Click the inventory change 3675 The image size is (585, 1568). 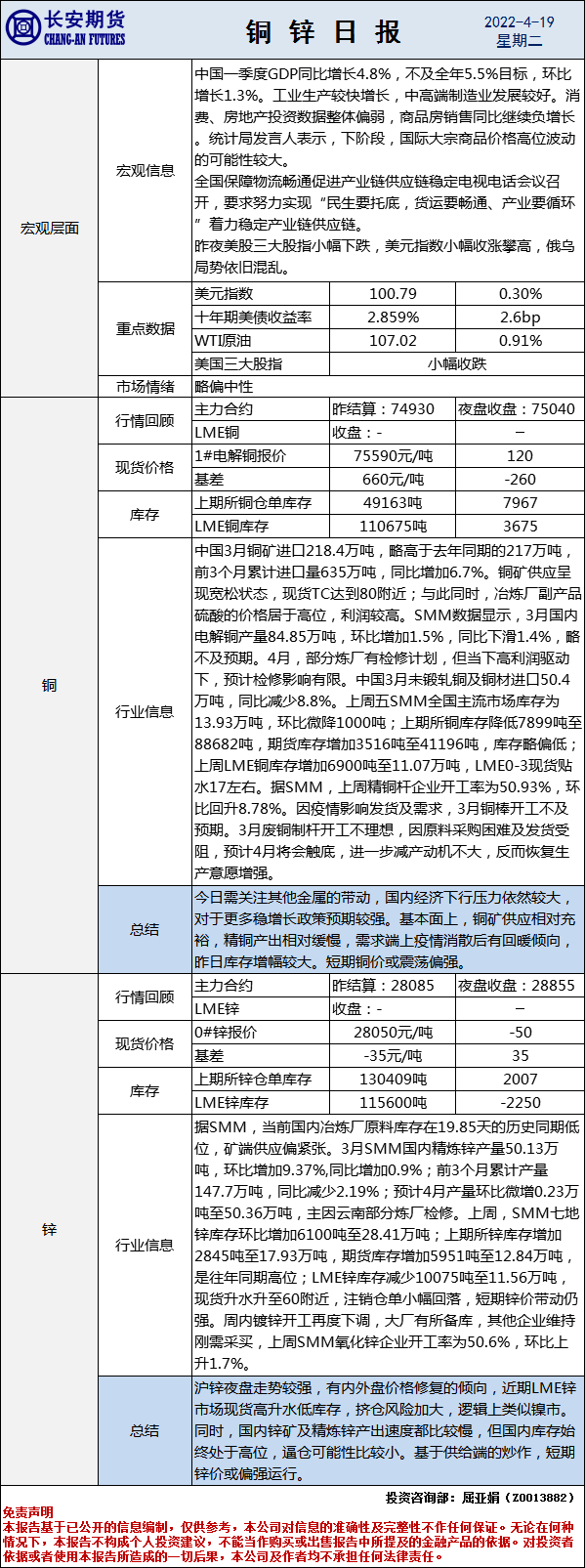click(520, 526)
